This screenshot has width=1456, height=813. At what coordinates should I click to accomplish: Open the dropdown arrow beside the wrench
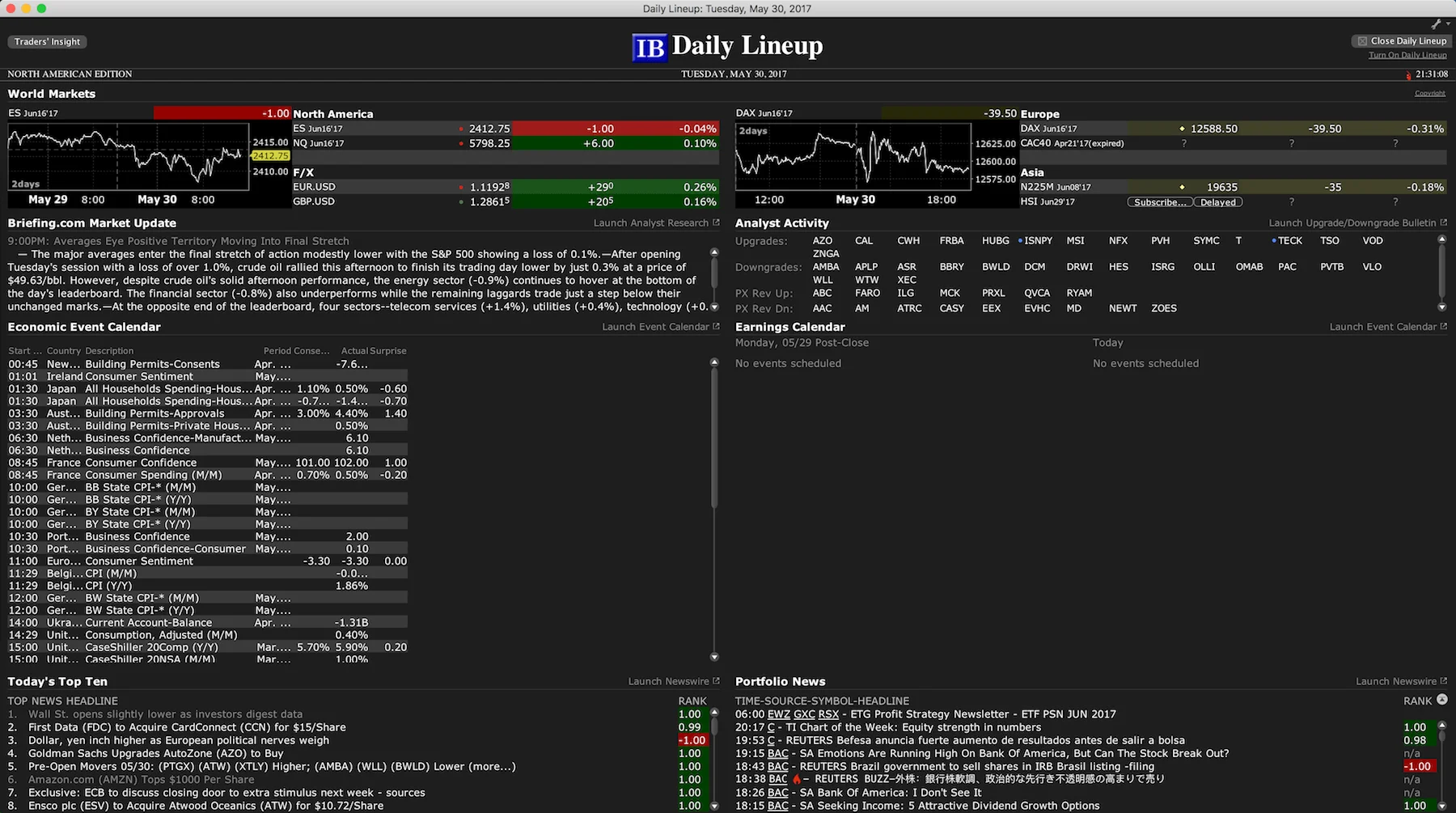tap(1448, 24)
